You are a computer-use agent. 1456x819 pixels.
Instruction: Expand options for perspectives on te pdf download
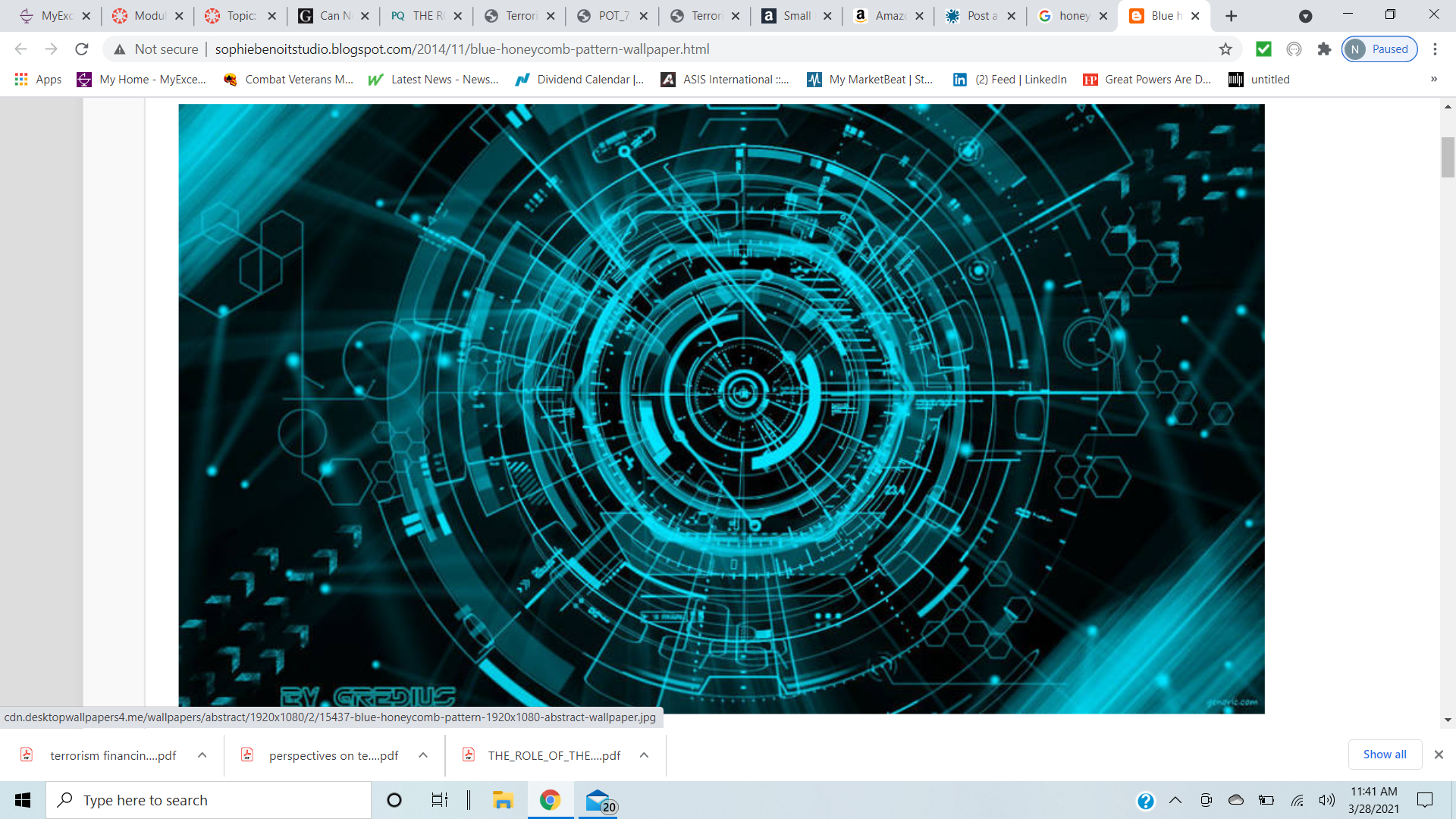(423, 755)
